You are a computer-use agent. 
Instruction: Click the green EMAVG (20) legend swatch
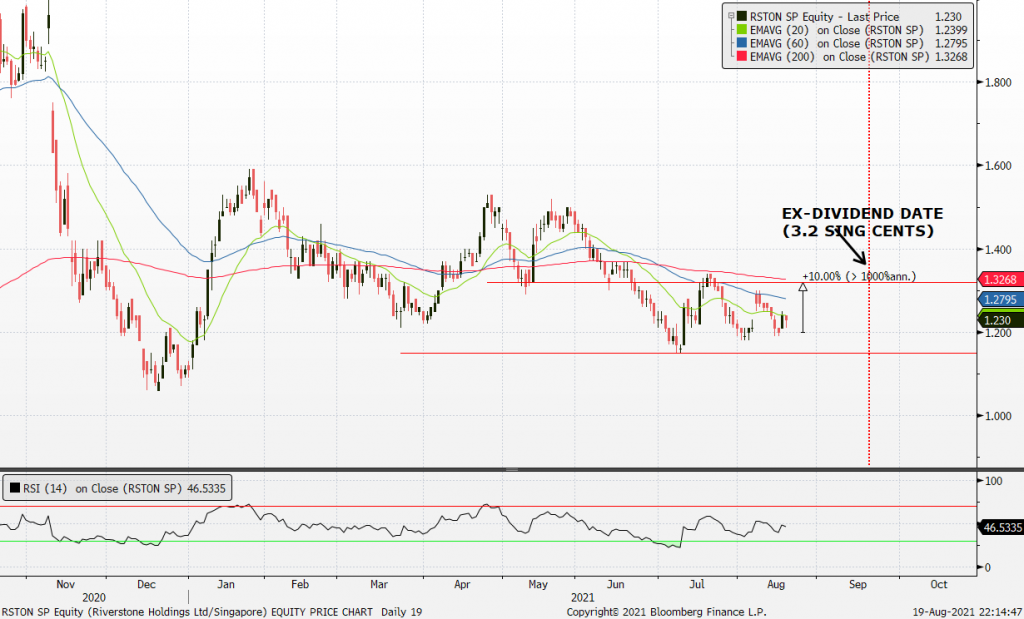point(741,30)
